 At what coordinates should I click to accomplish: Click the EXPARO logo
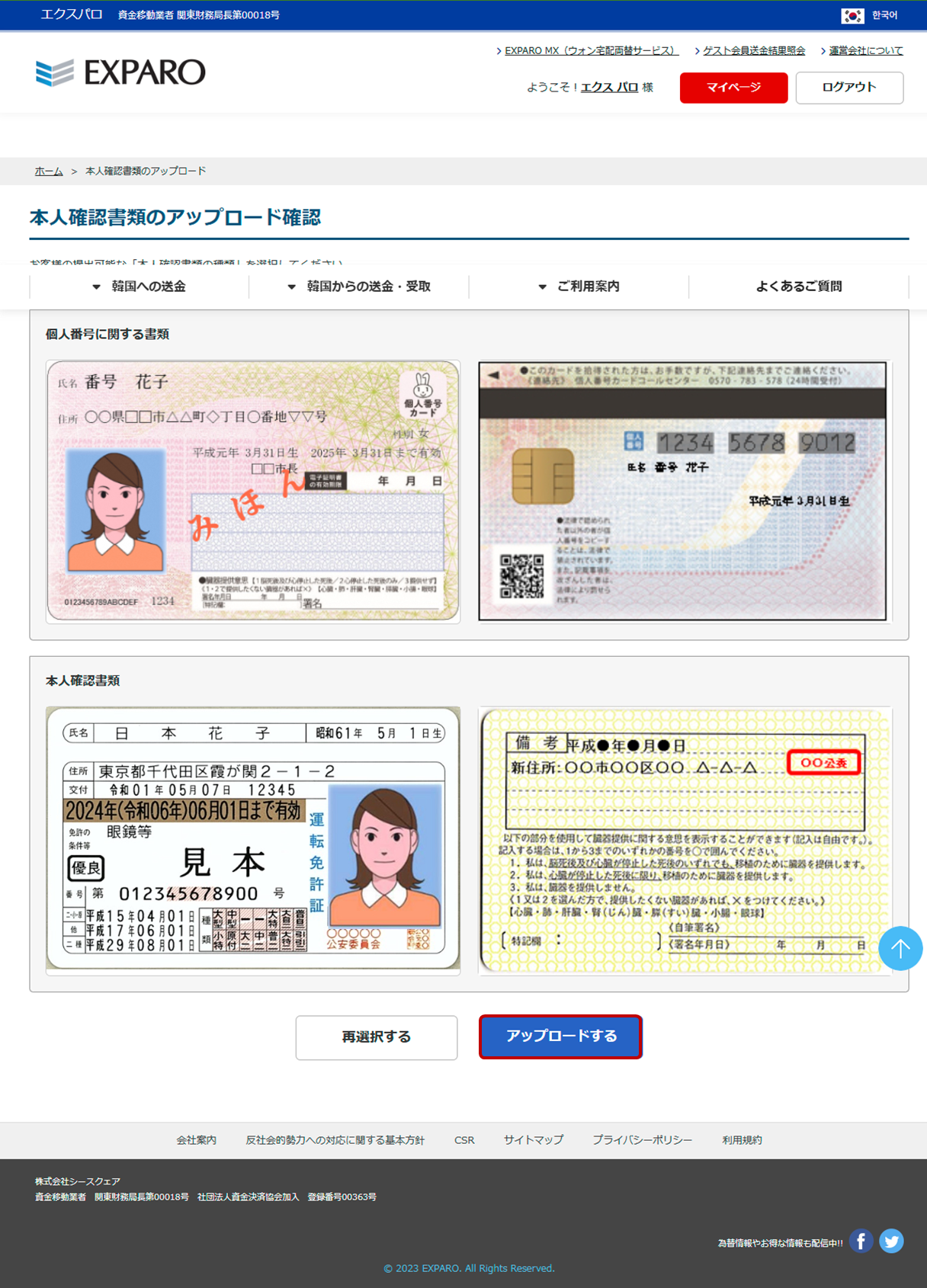click(x=120, y=72)
